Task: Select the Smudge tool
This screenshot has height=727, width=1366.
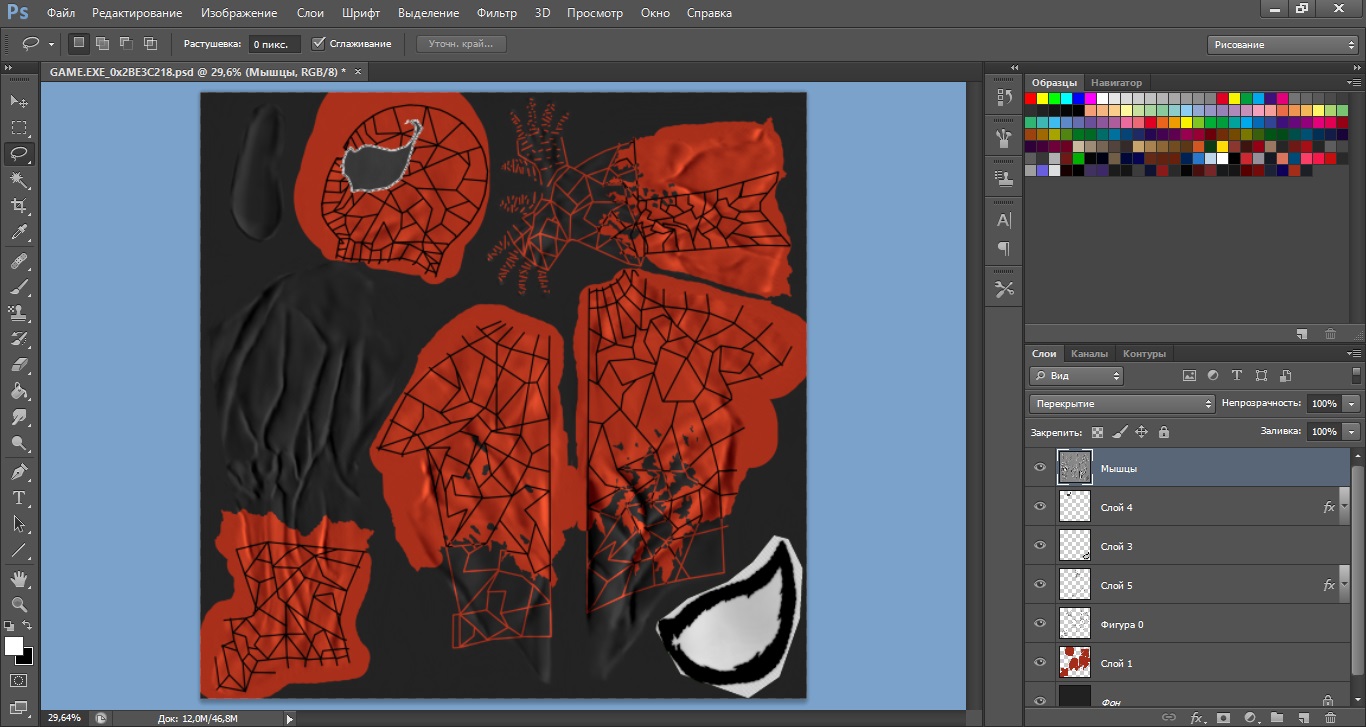Action: pos(19,417)
